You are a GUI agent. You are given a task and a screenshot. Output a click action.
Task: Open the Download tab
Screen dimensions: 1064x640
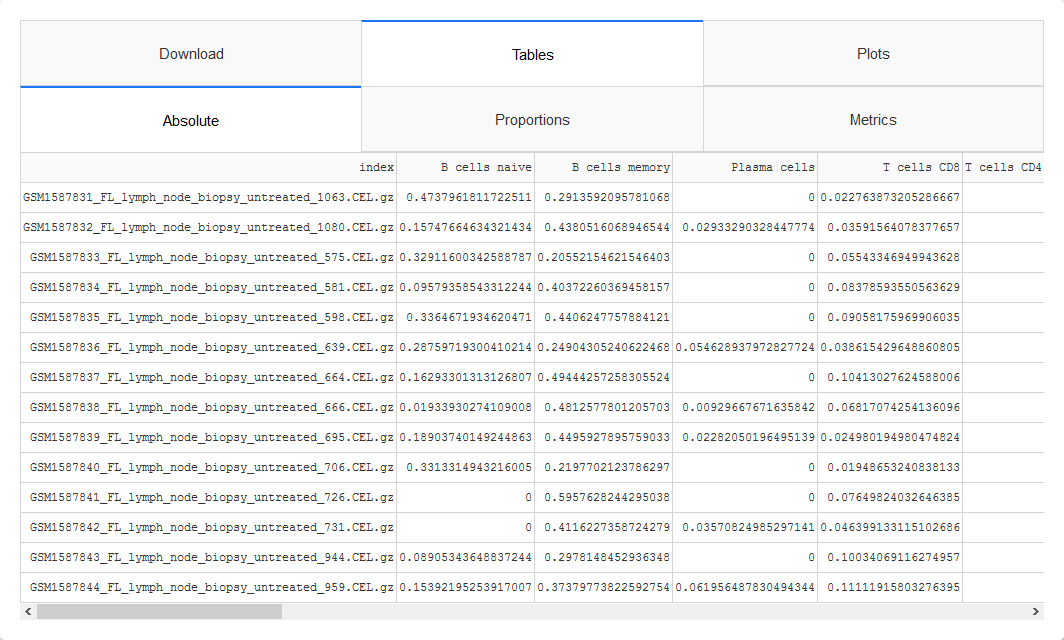(191, 54)
